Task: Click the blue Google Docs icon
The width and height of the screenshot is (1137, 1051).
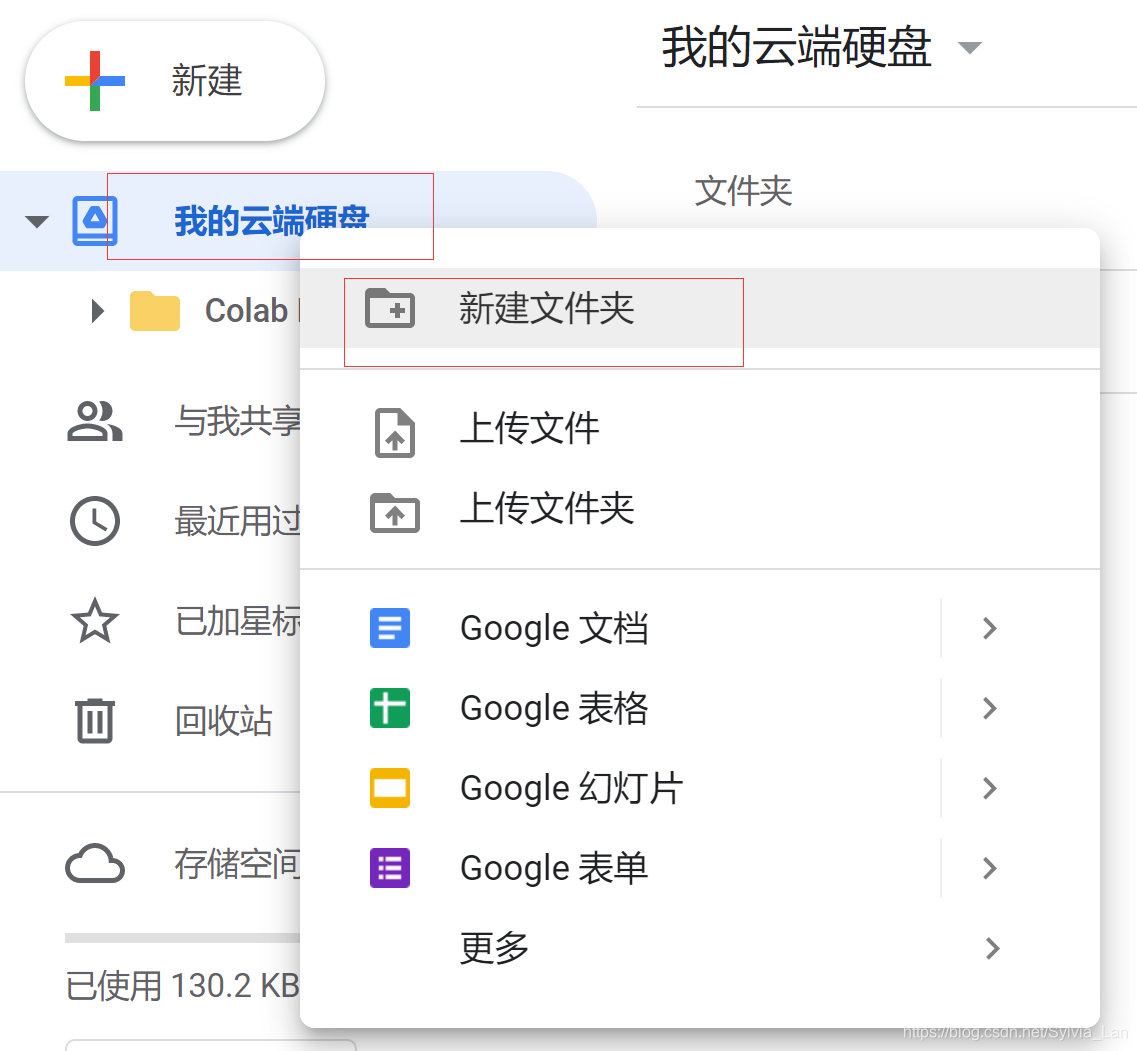Action: coord(390,628)
